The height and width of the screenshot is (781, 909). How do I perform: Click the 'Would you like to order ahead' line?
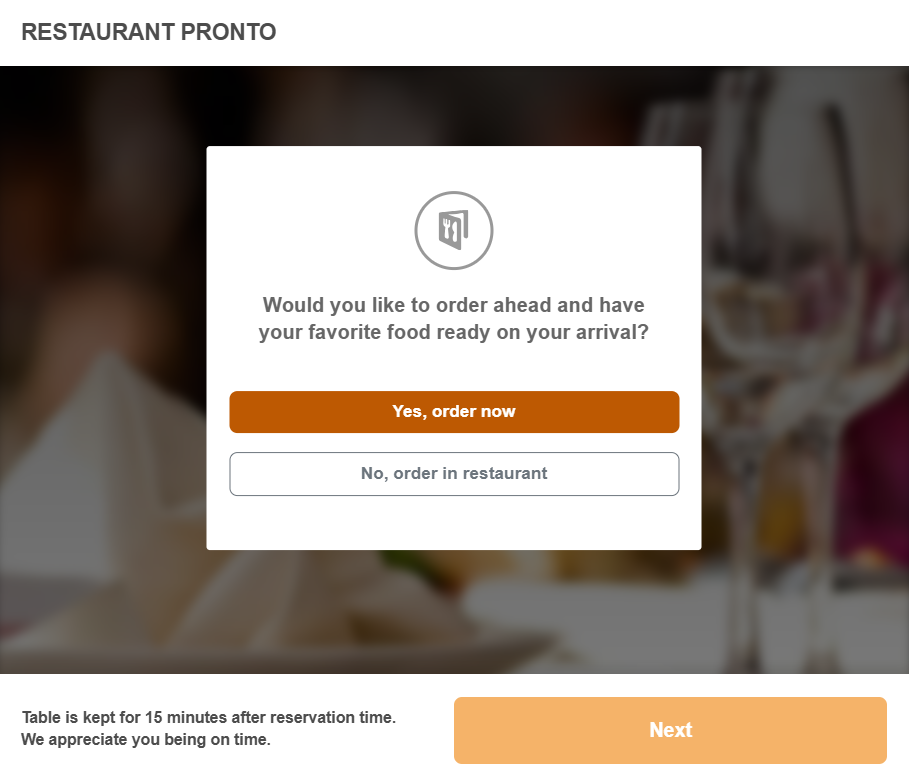[x=454, y=305]
